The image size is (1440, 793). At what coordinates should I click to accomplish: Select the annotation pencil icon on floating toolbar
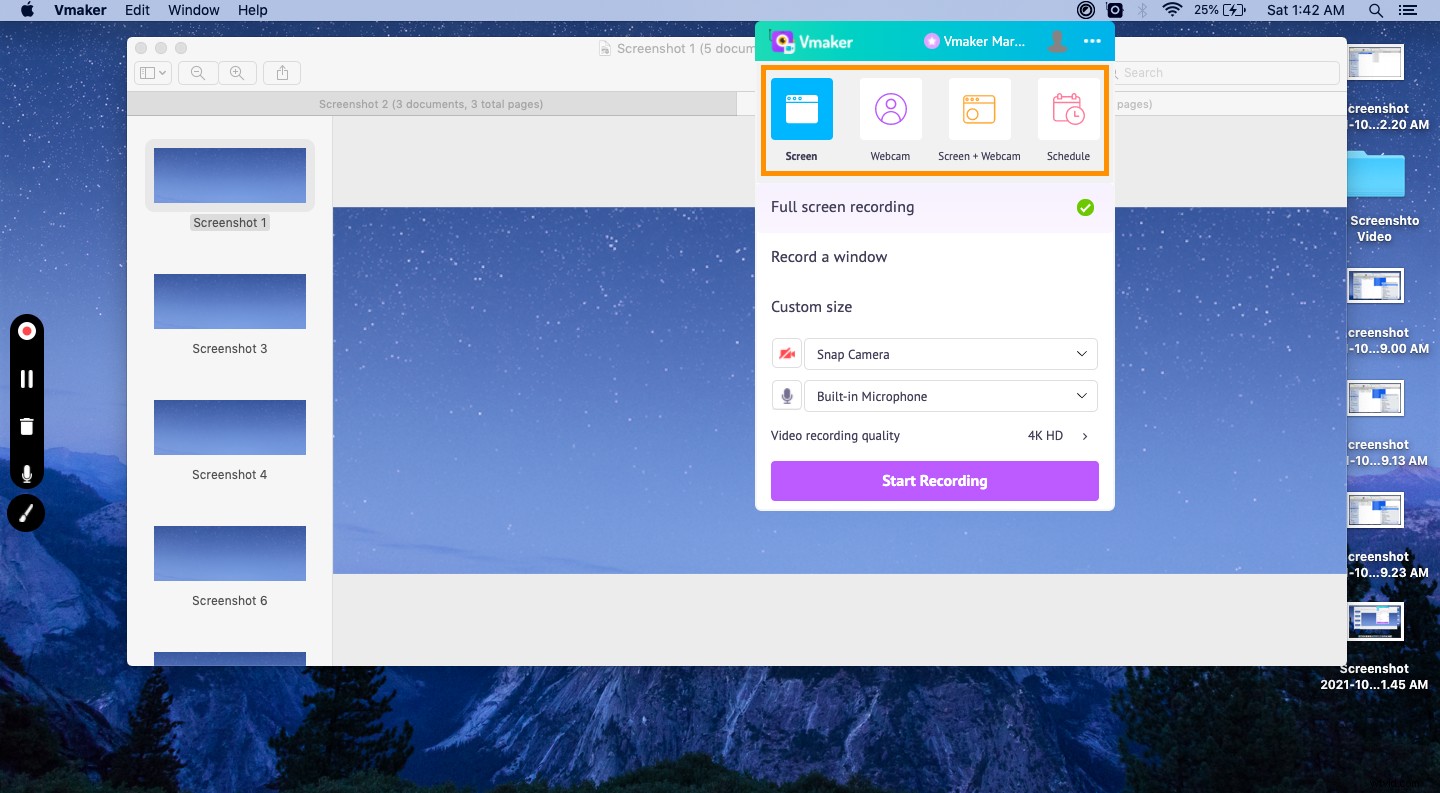click(x=26, y=513)
